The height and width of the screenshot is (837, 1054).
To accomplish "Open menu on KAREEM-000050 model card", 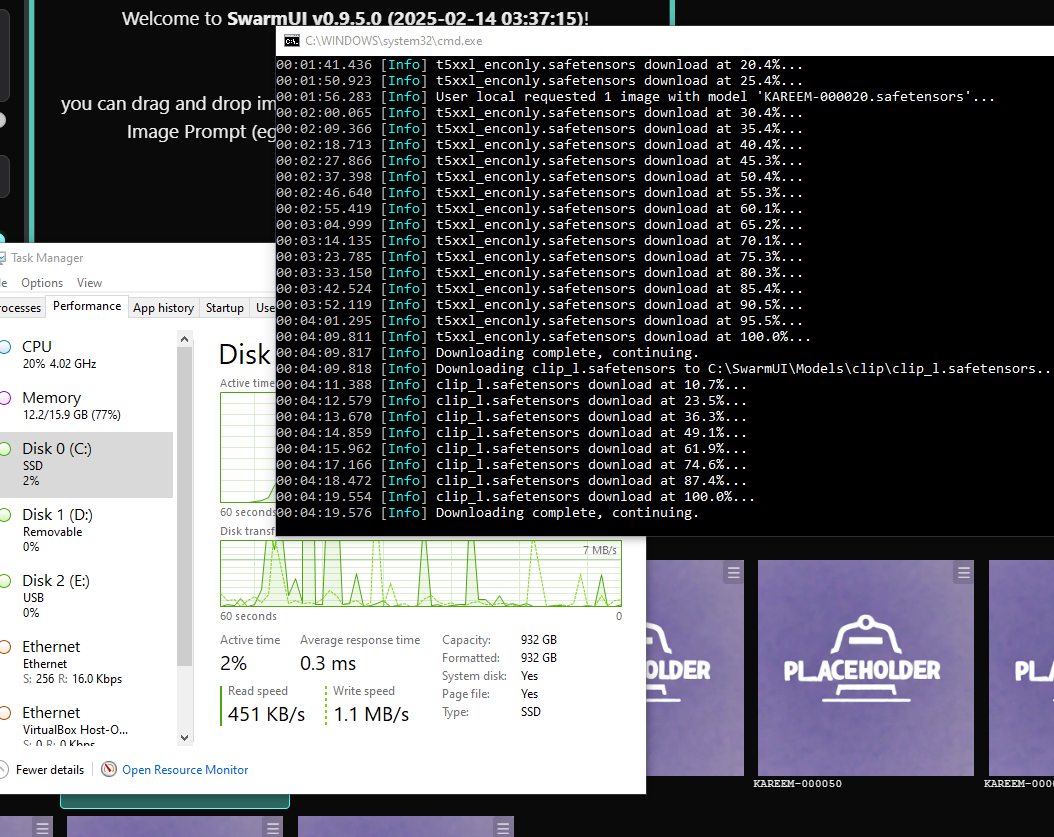I will [x=963, y=572].
